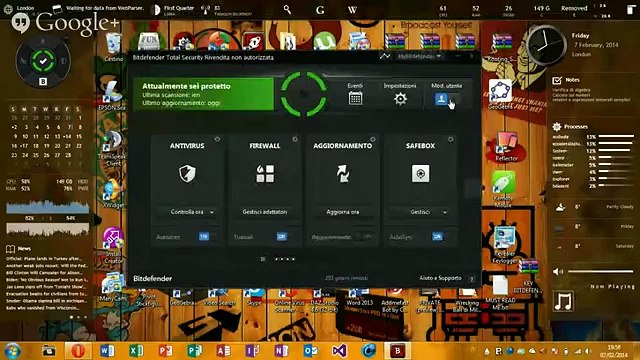640x360 pixels.
Task: Open the MyBitdefender dropdown menu
Action: click(x=420, y=56)
